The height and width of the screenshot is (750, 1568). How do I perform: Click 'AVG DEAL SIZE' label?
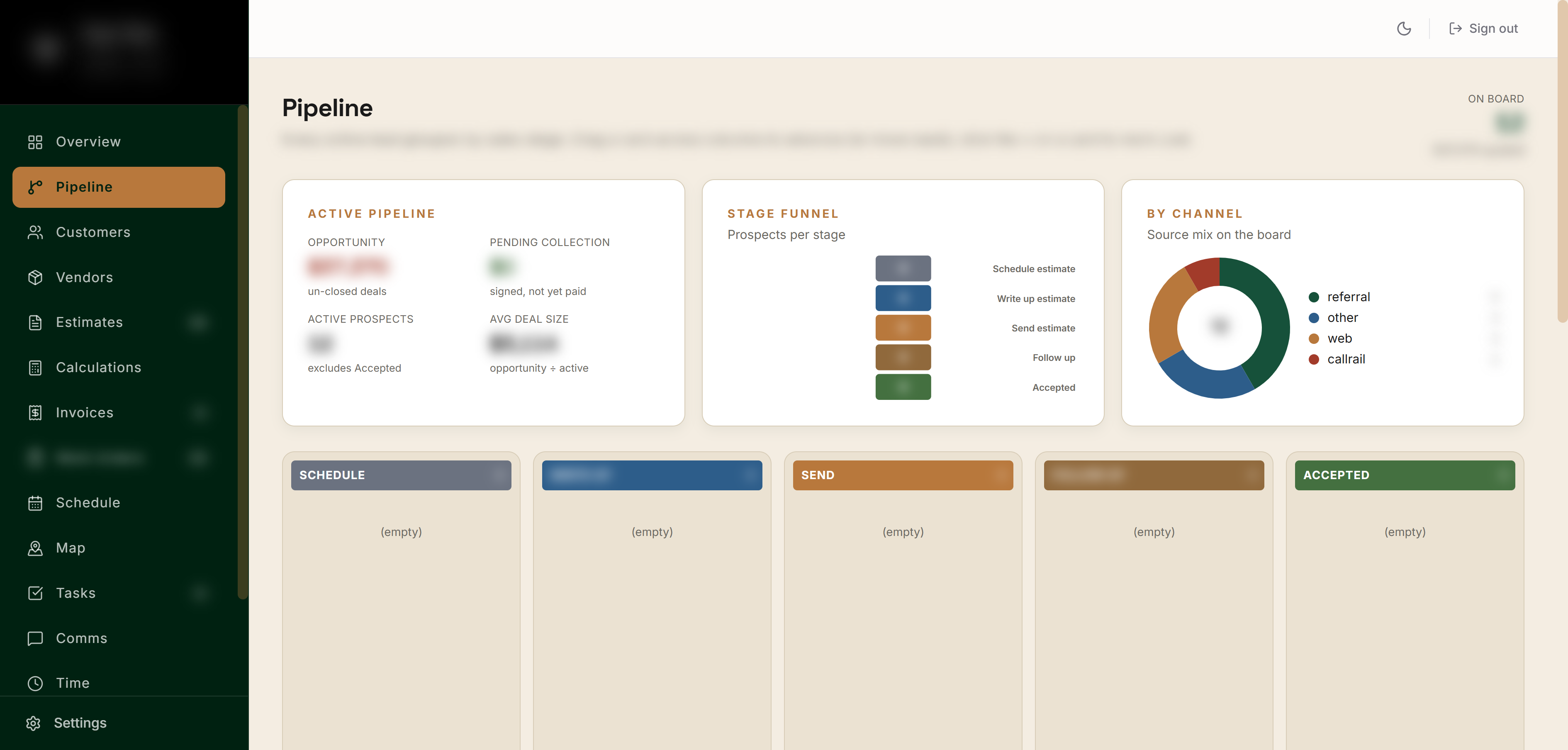(529, 319)
